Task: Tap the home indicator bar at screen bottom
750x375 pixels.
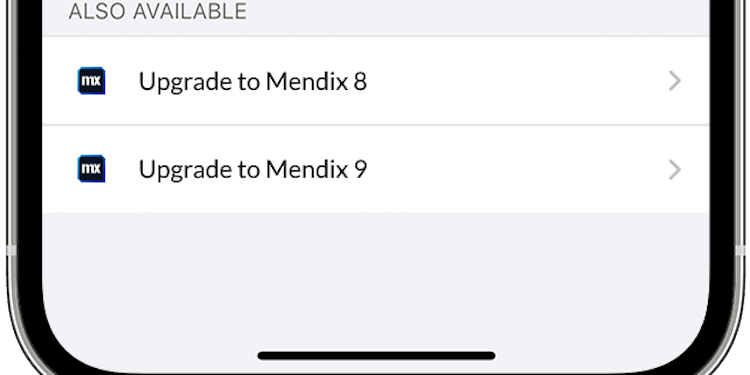Action: (x=376, y=355)
